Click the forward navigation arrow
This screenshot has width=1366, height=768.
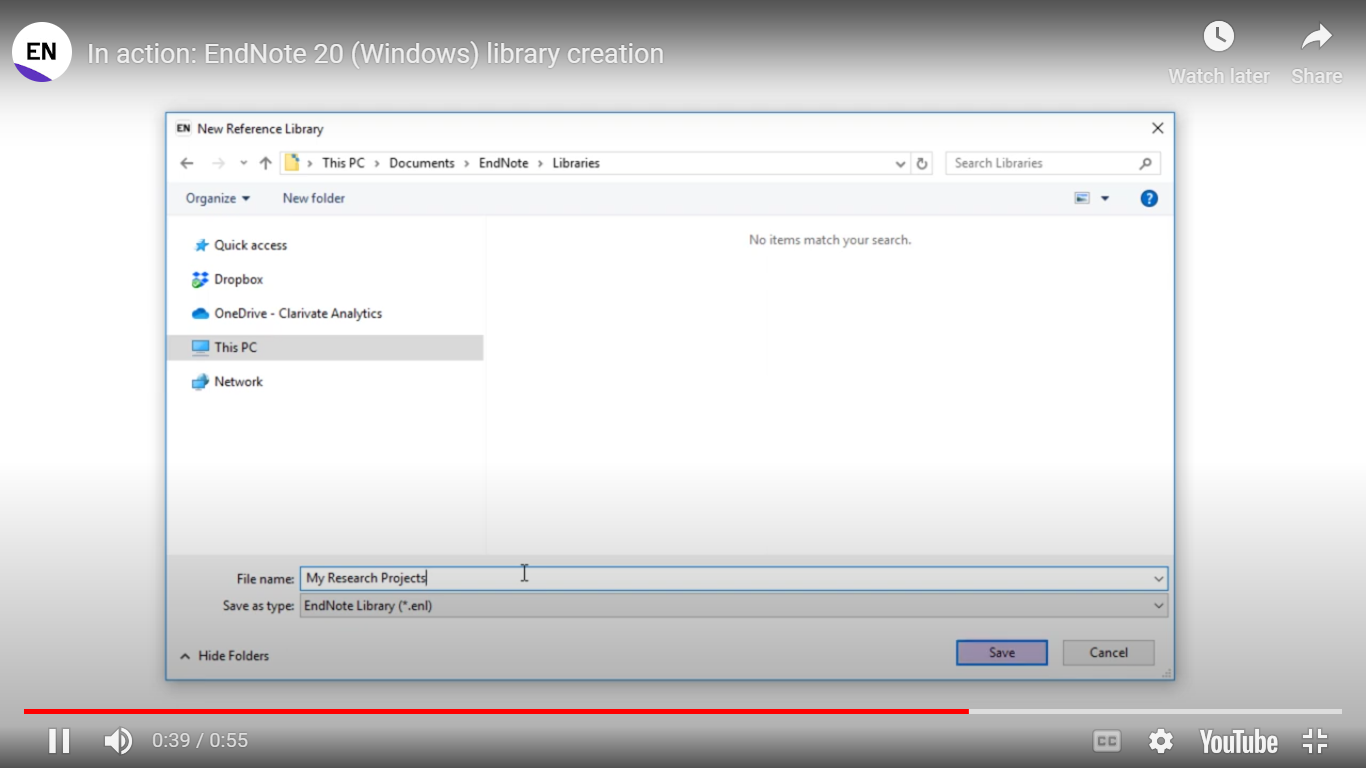[x=218, y=163]
